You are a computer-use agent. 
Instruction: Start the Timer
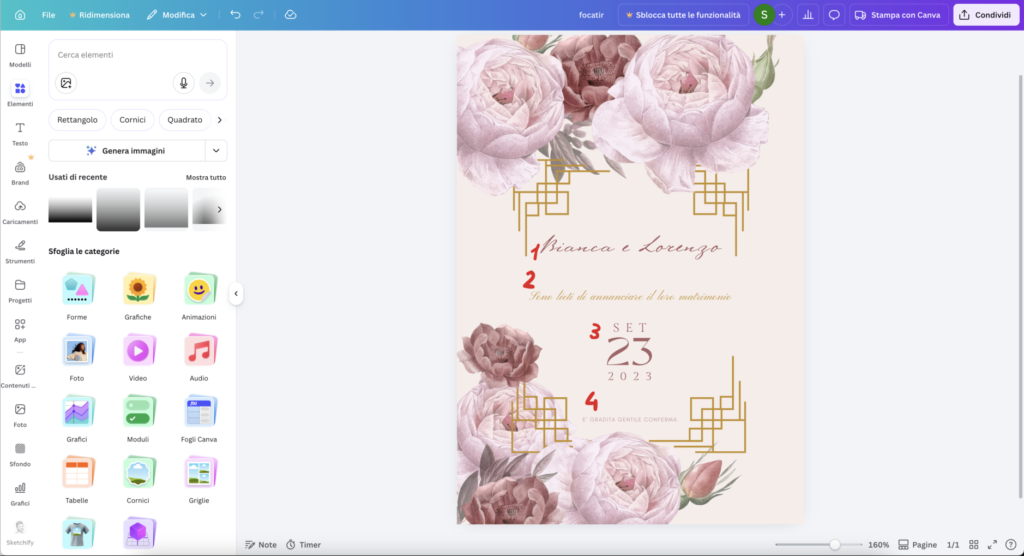point(303,544)
